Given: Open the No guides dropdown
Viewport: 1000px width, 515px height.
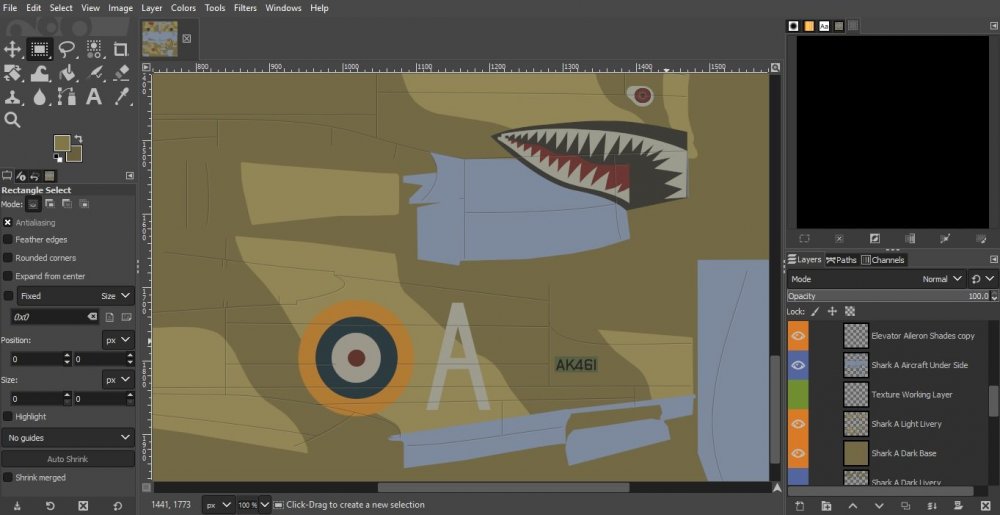Looking at the screenshot, I should click(68, 438).
